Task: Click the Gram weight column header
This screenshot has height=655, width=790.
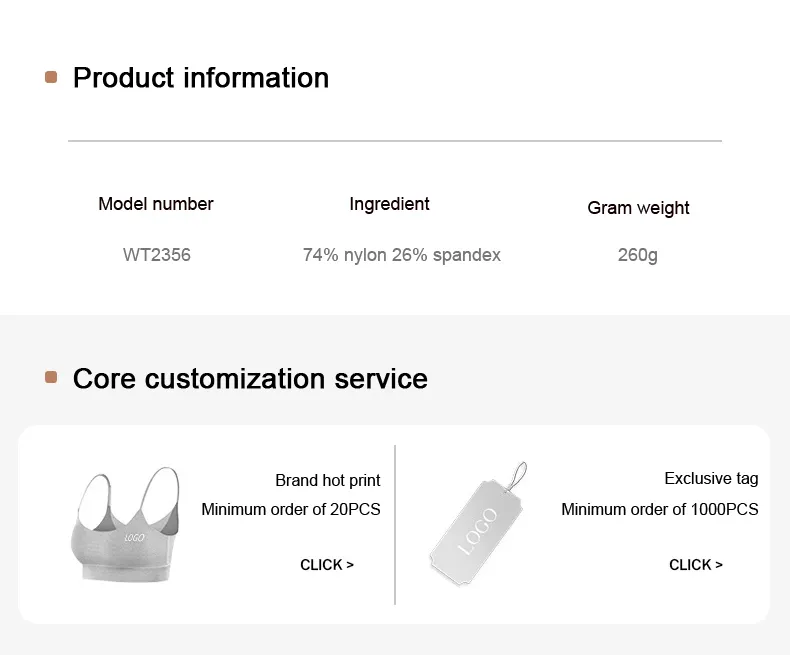Action: pyautogui.click(x=638, y=208)
